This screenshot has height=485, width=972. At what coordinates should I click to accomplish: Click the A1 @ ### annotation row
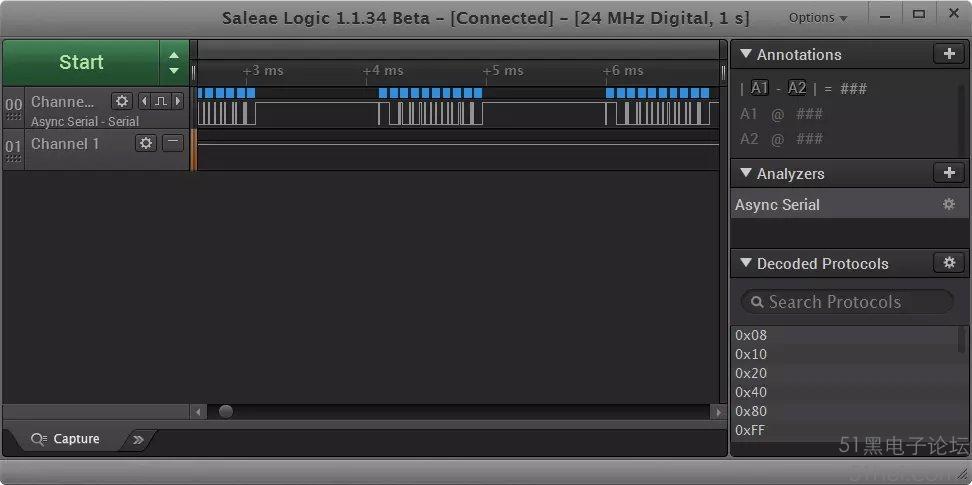coord(782,114)
